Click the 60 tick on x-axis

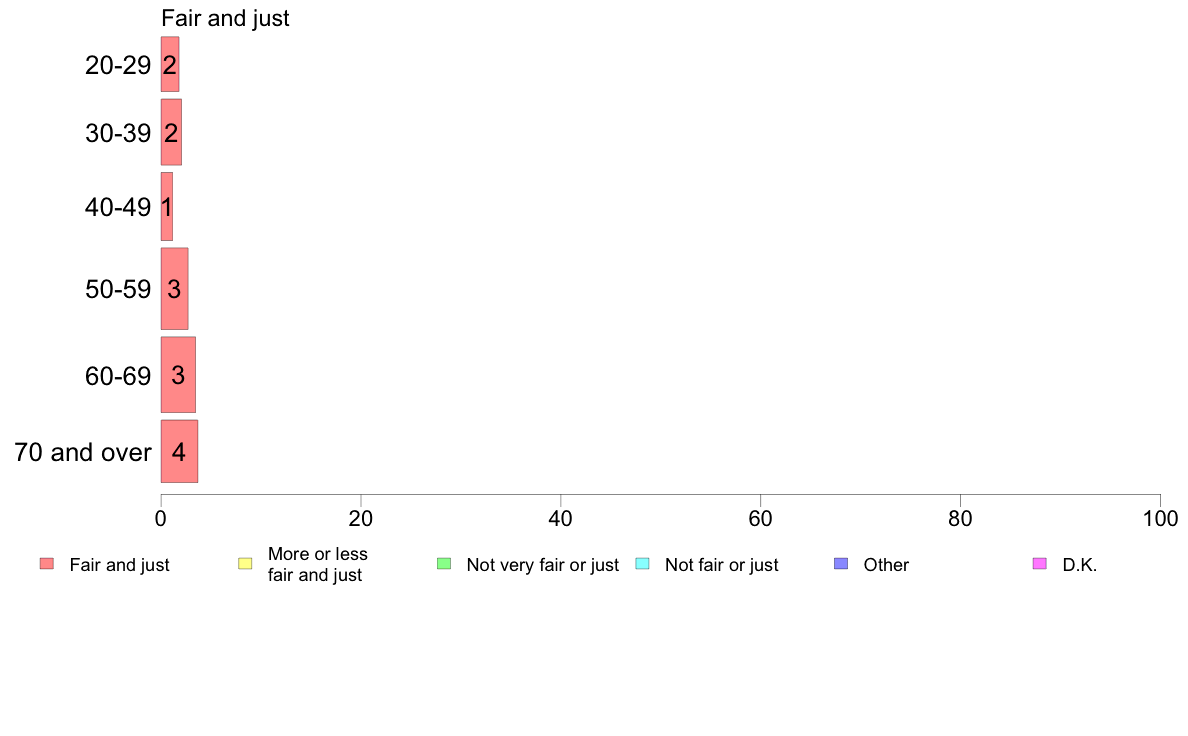click(760, 518)
